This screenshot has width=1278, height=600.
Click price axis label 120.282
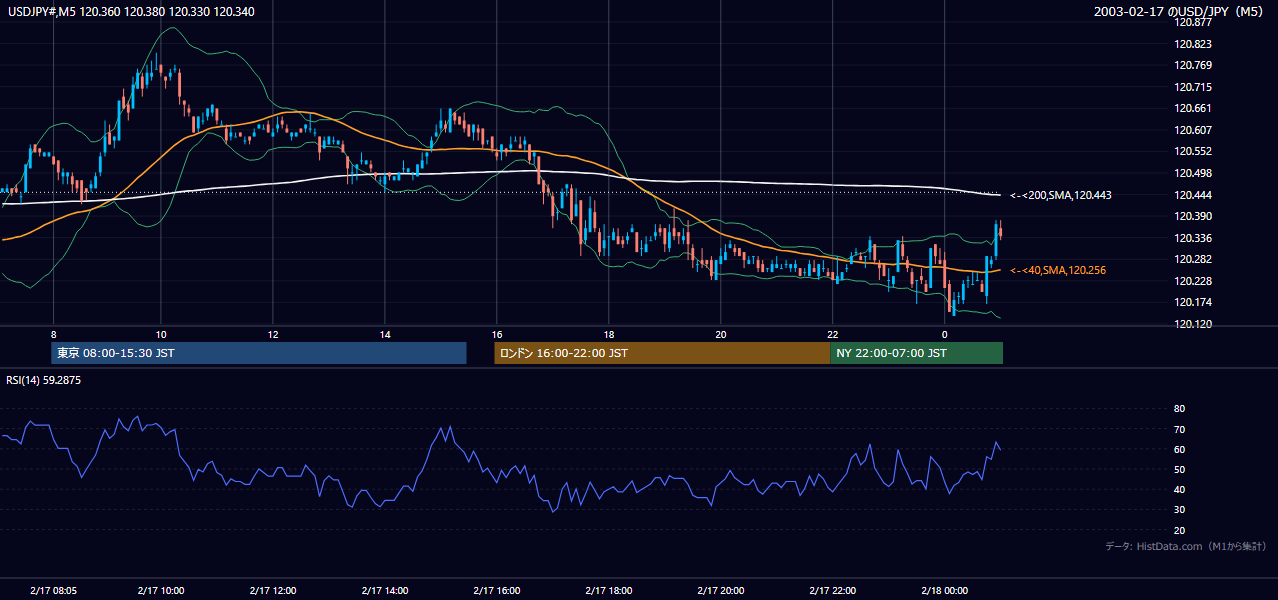click(1193, 259)
